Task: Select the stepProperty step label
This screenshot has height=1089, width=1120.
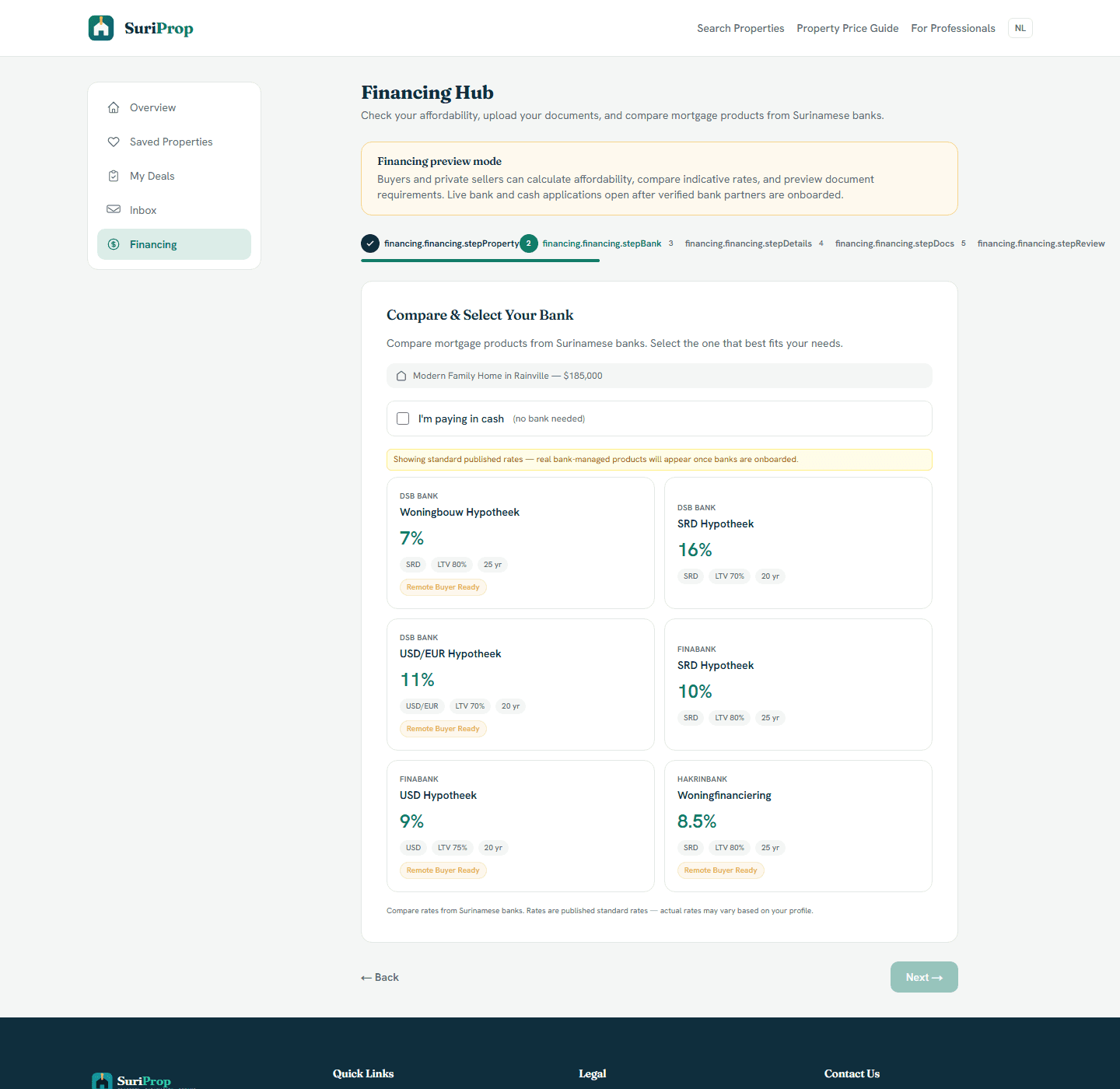Action: pos(451,243)
